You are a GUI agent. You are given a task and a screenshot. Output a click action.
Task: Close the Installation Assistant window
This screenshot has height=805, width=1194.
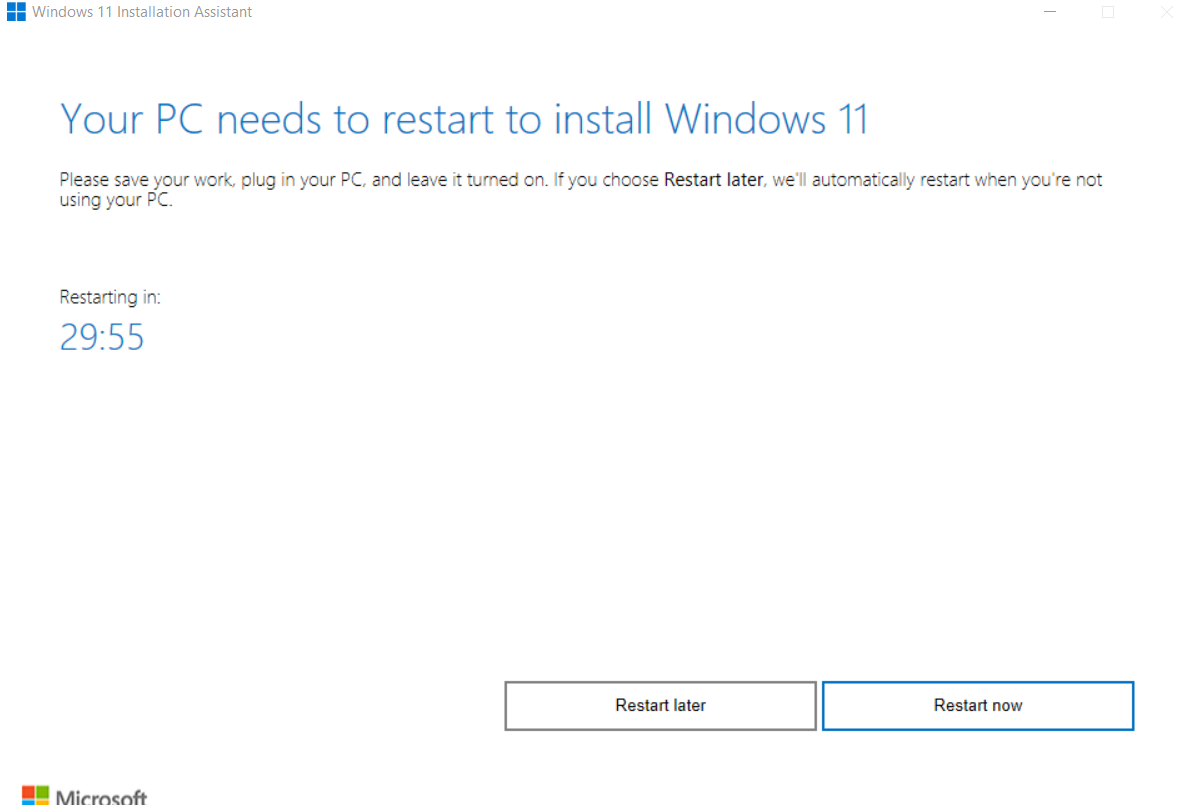[x=1167, y=11]
